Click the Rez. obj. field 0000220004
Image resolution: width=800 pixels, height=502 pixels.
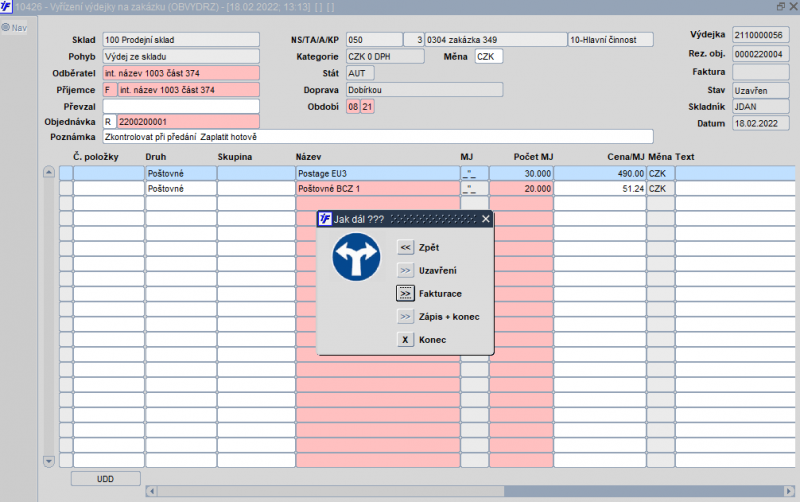click(761, 54)
